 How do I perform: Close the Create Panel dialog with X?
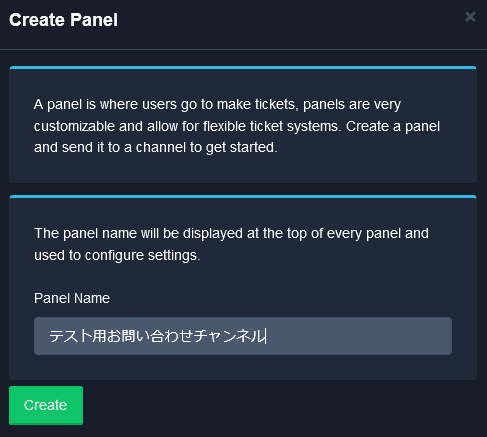pyautogui.click(x=470, y=17)
